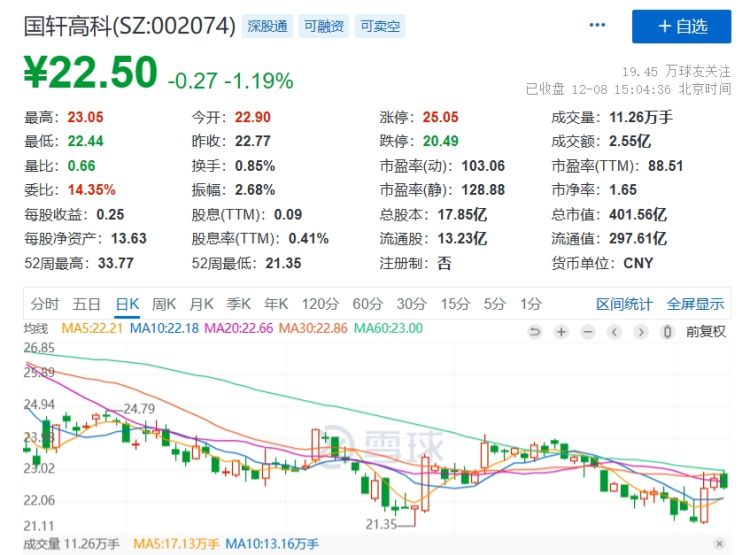Click the 最高 value 23.05
Screen dimensions: 750x555
(85, 117)
